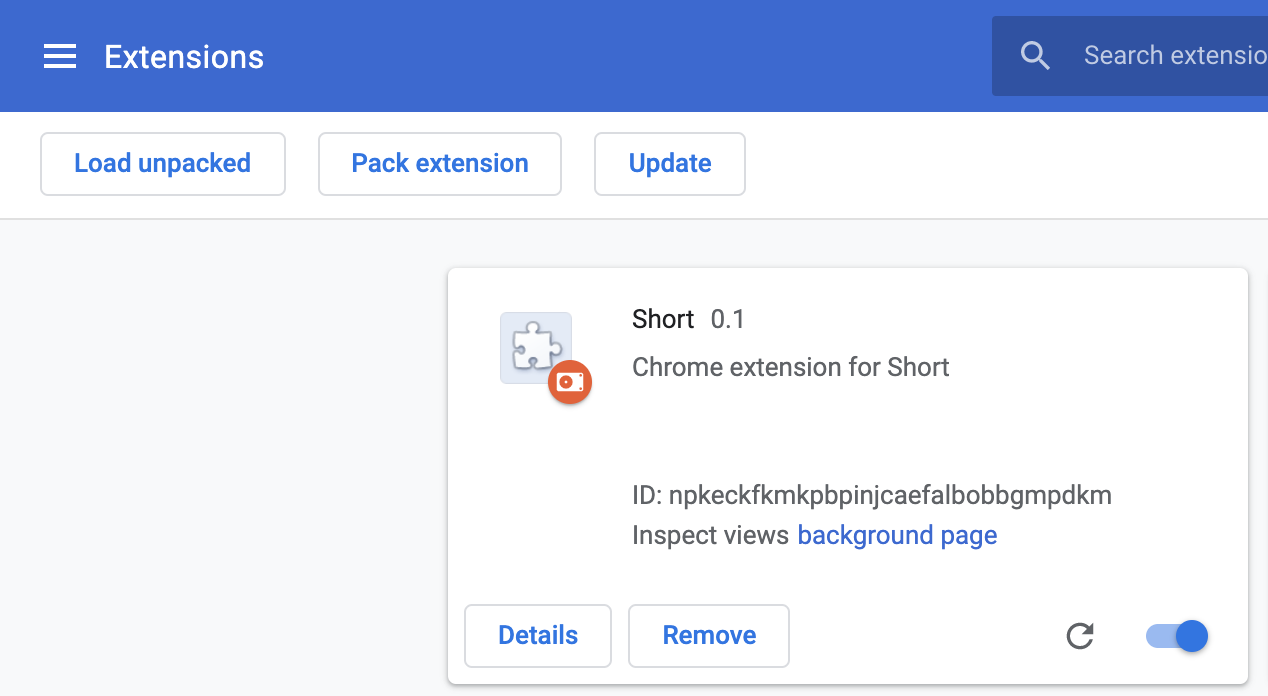
Task: Remove the Short extension
Action: (x=709, y=636)
